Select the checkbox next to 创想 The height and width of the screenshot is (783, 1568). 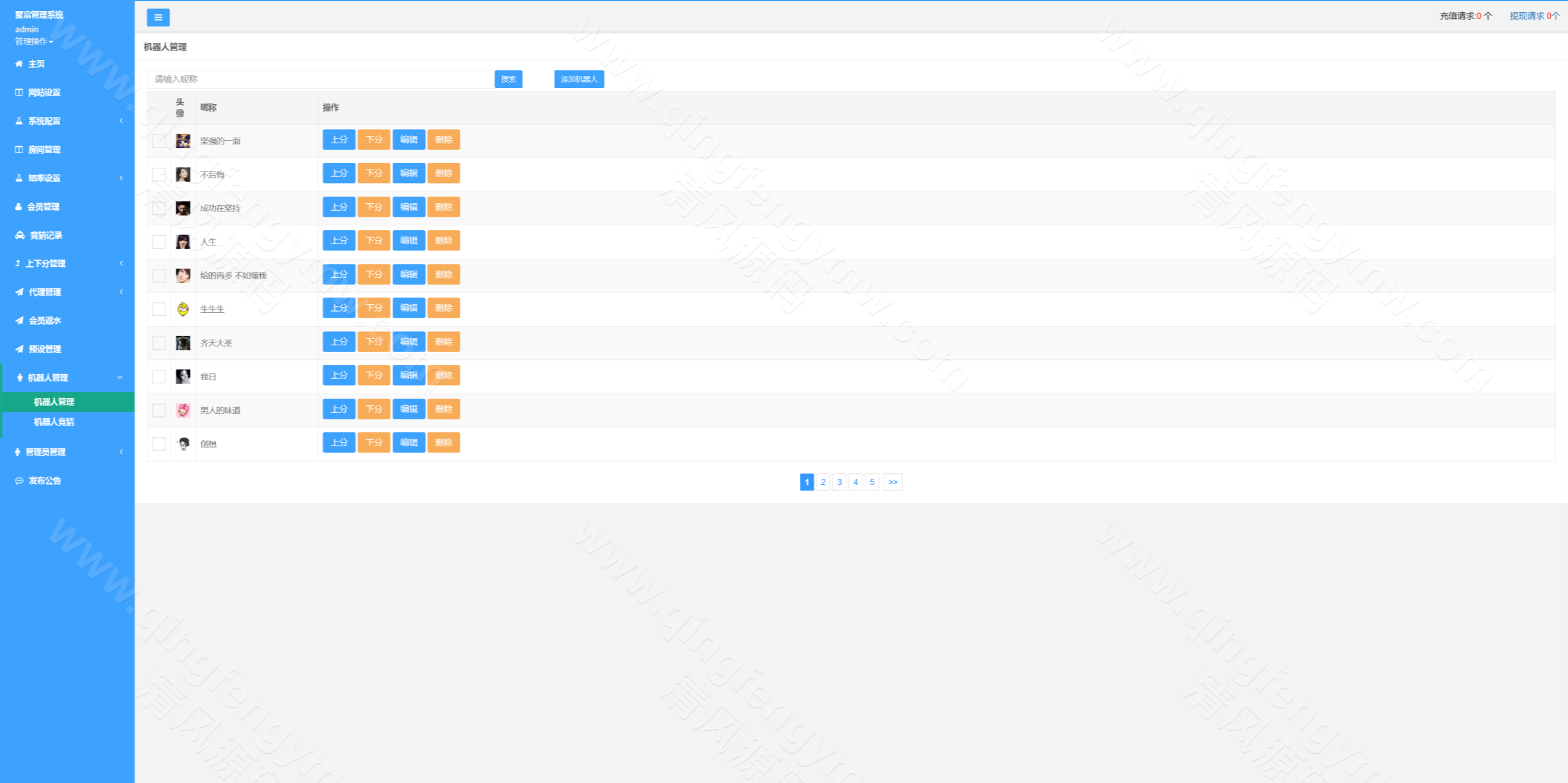159,444
